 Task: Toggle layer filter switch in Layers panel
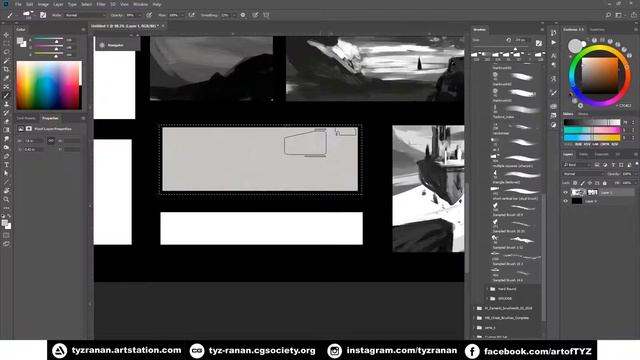pyautogui.click(x=636, y=164)
